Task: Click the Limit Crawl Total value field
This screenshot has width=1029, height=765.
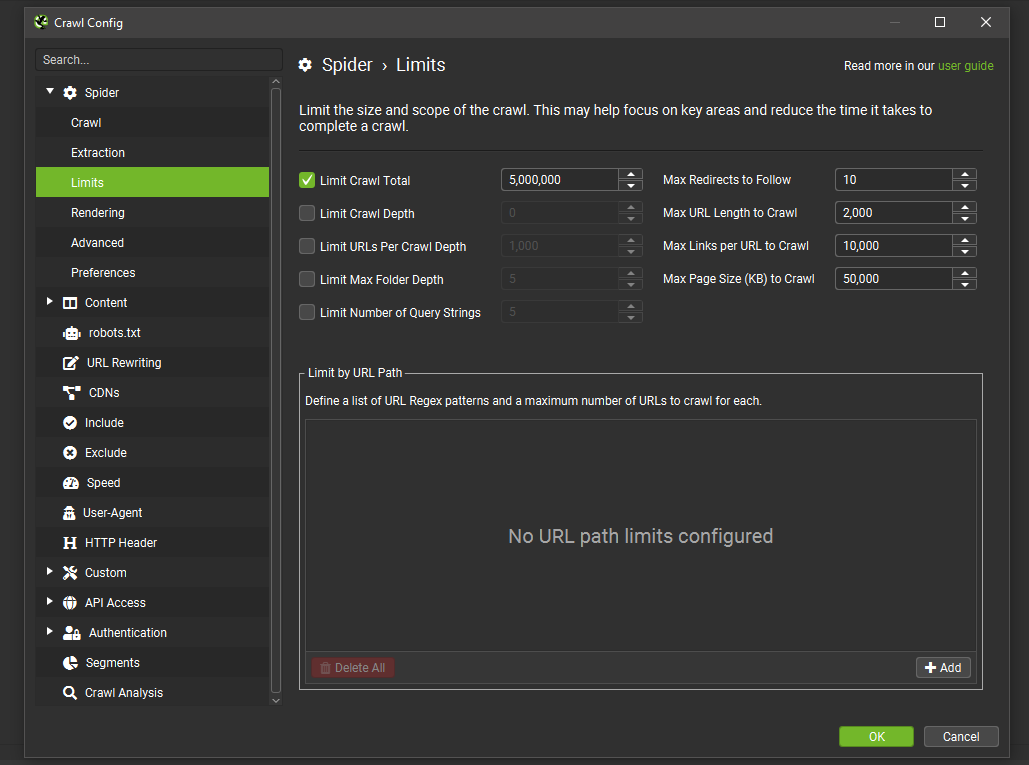Action: 560,180
